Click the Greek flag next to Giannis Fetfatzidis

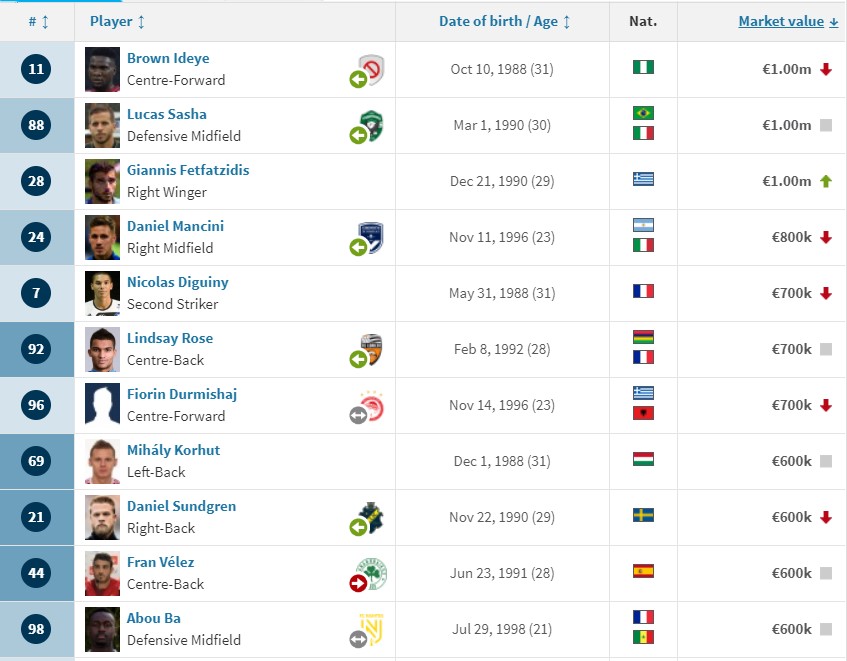point(643,179)
